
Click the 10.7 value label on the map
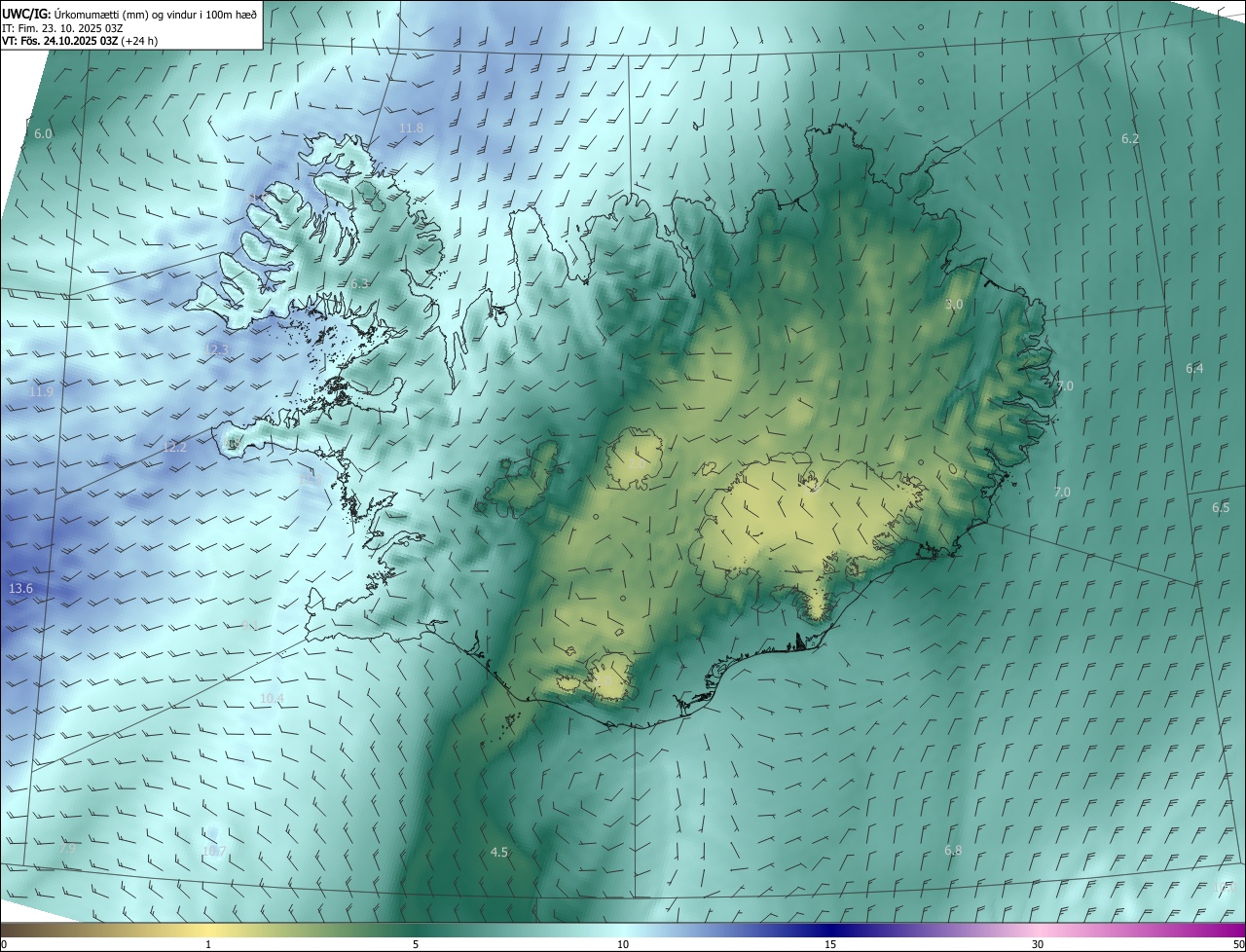point(213,852)
